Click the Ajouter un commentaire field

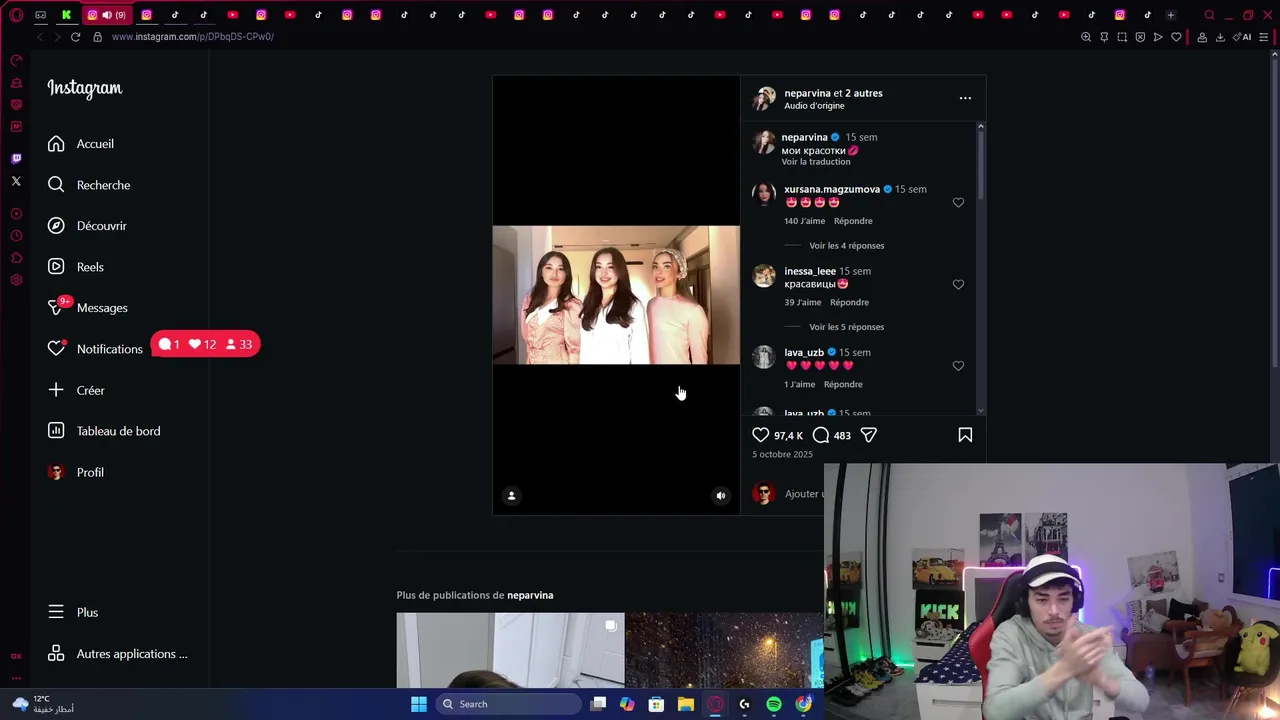tap(804, 494)
